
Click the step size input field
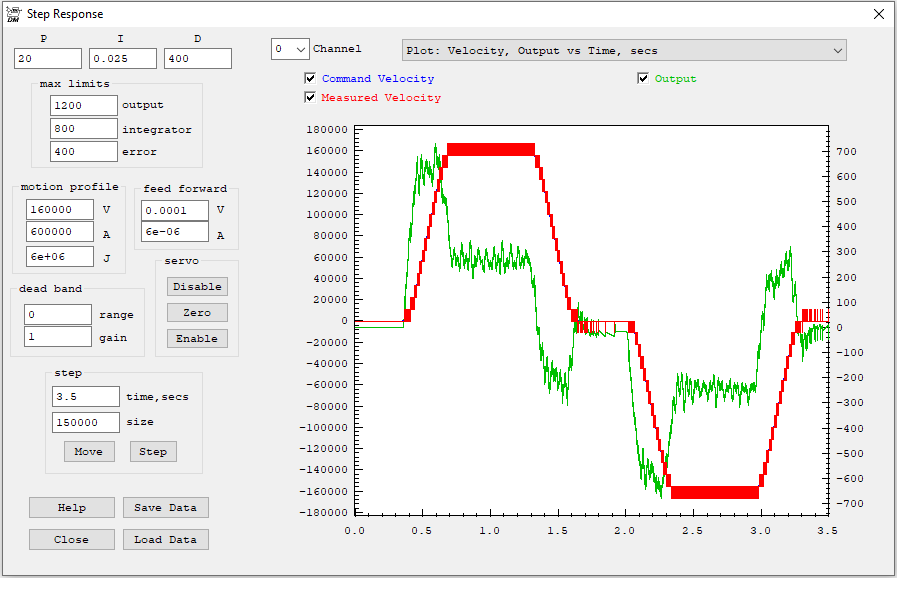point(85,423)
